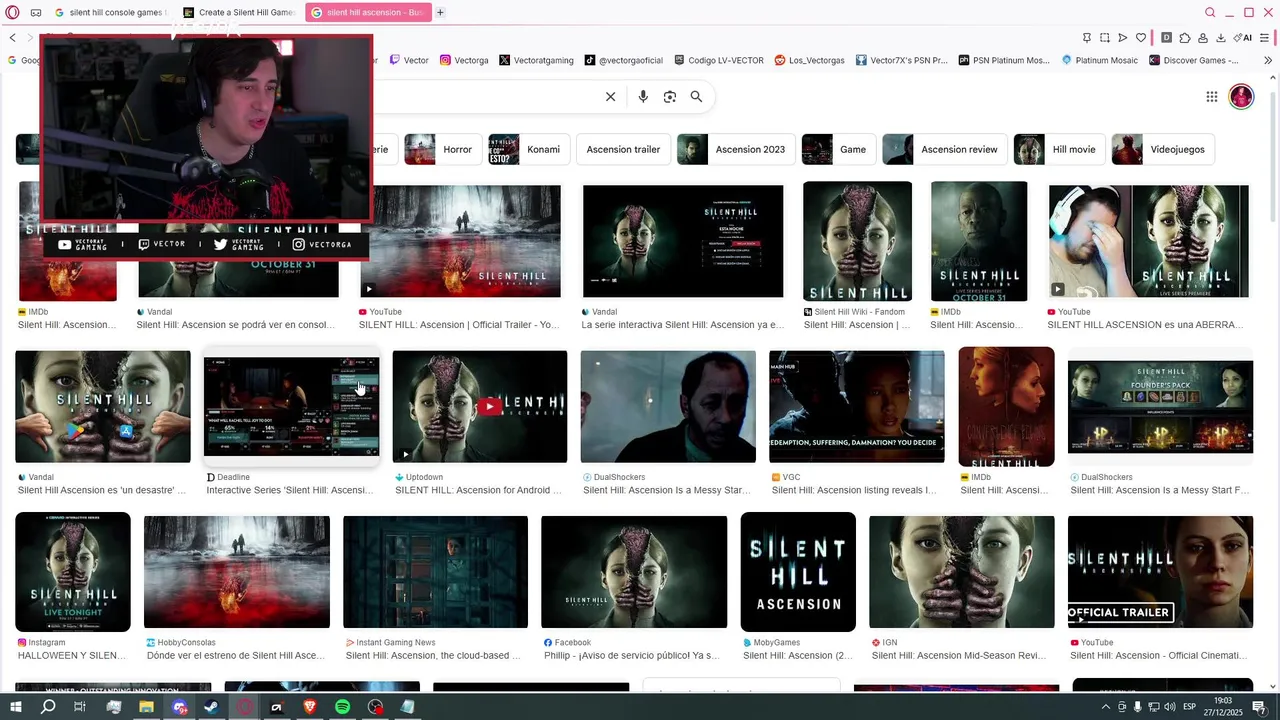Clear the search box with X

coord(610,97)
